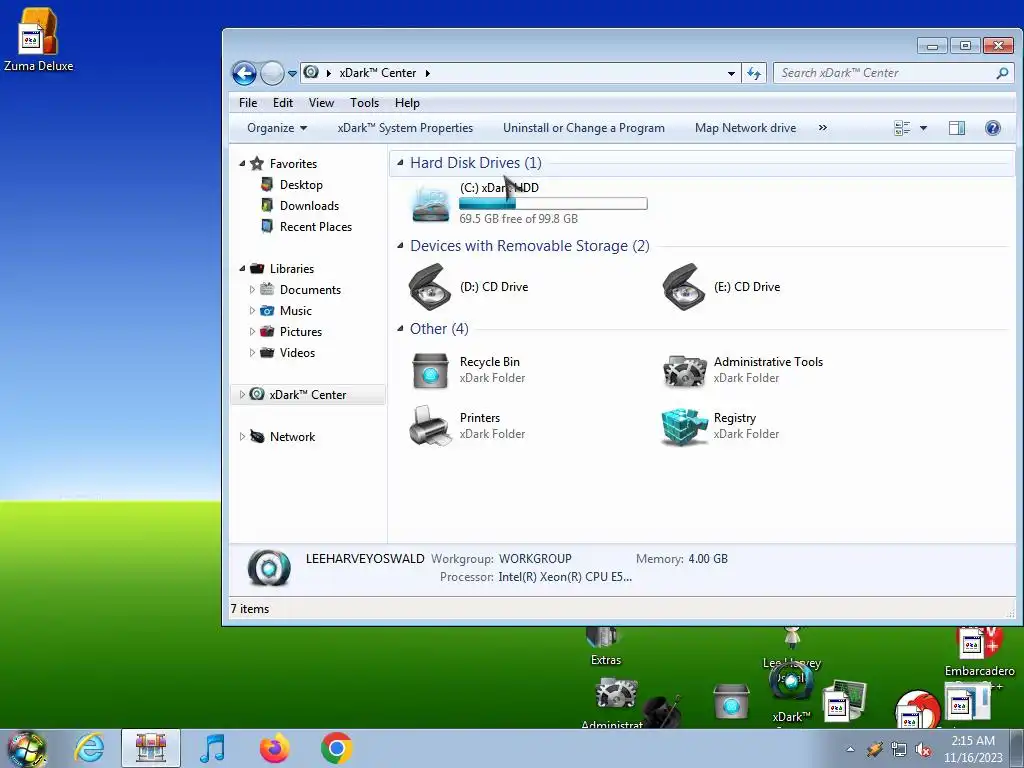
Task: Select Desktop under Favorites
Action: (x=301, y=185)
